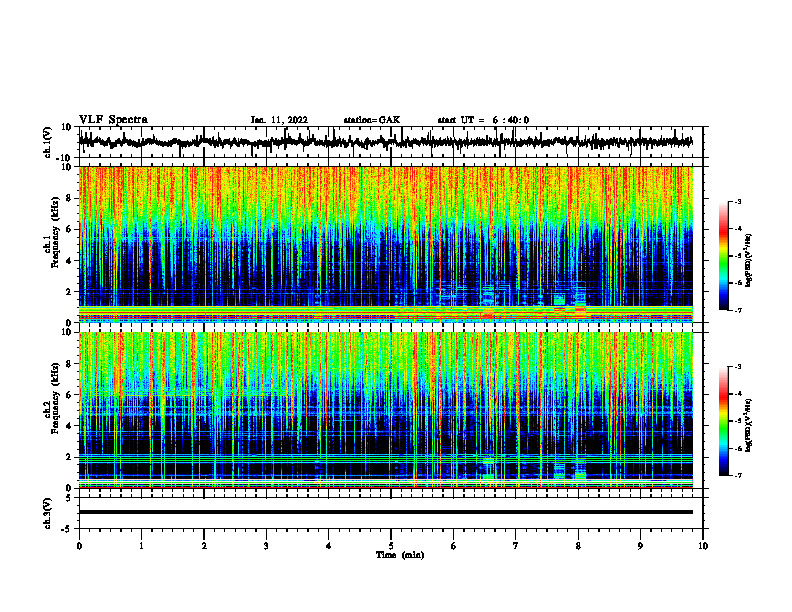792x612 pixels.
Task: Click the "6" kHz tick on ch.1 spectrogram
Action: pos(69,229)
